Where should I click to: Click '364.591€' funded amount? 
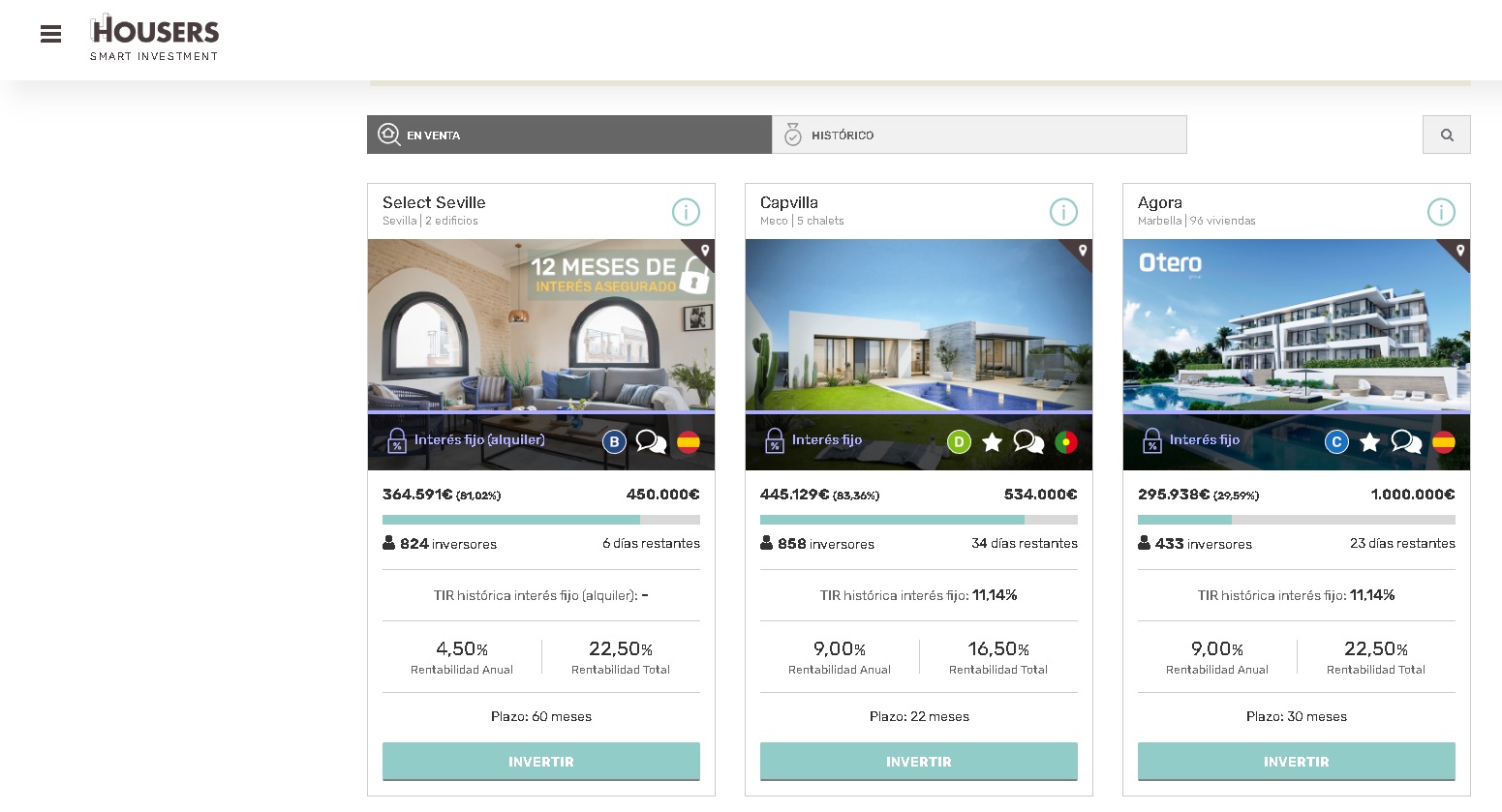click(417, 495)
